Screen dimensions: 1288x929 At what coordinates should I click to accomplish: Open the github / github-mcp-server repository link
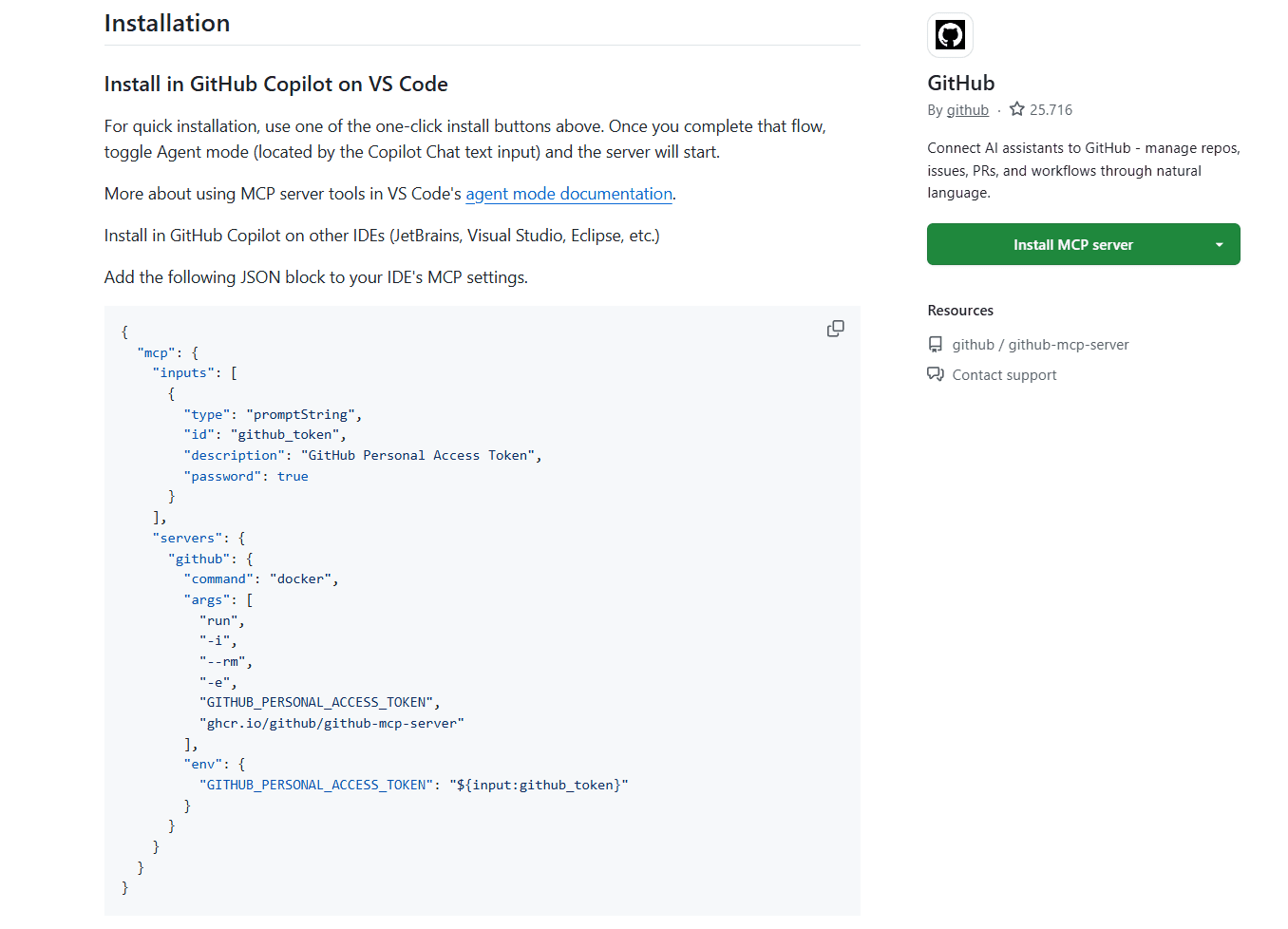click(1040, 344)
